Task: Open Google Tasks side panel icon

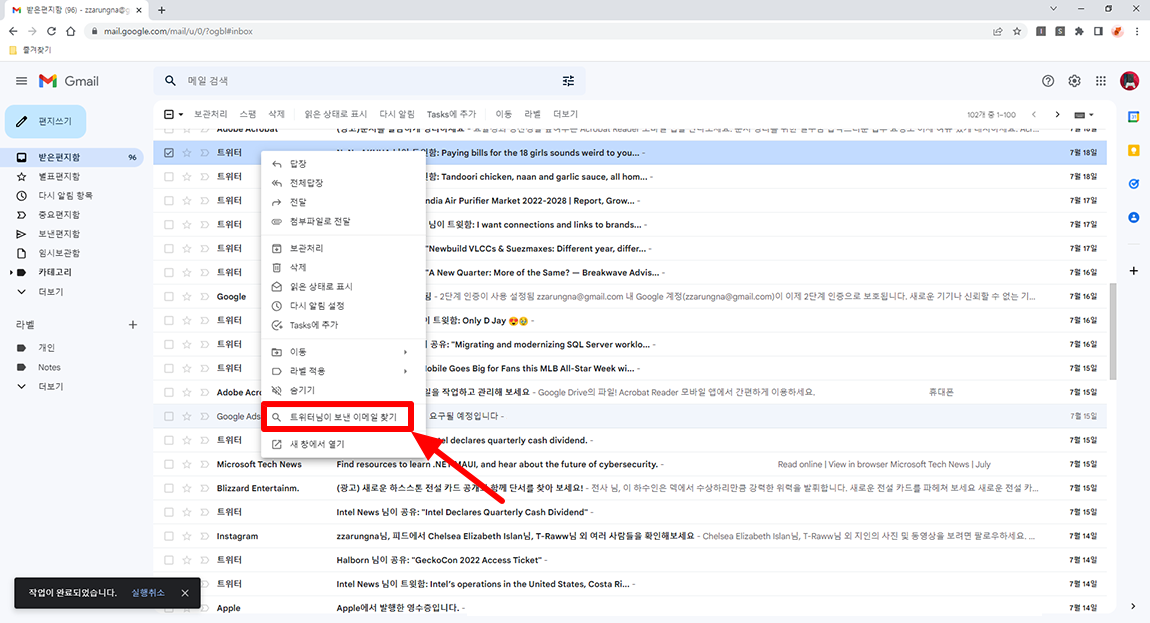Action: [1133, 184]
